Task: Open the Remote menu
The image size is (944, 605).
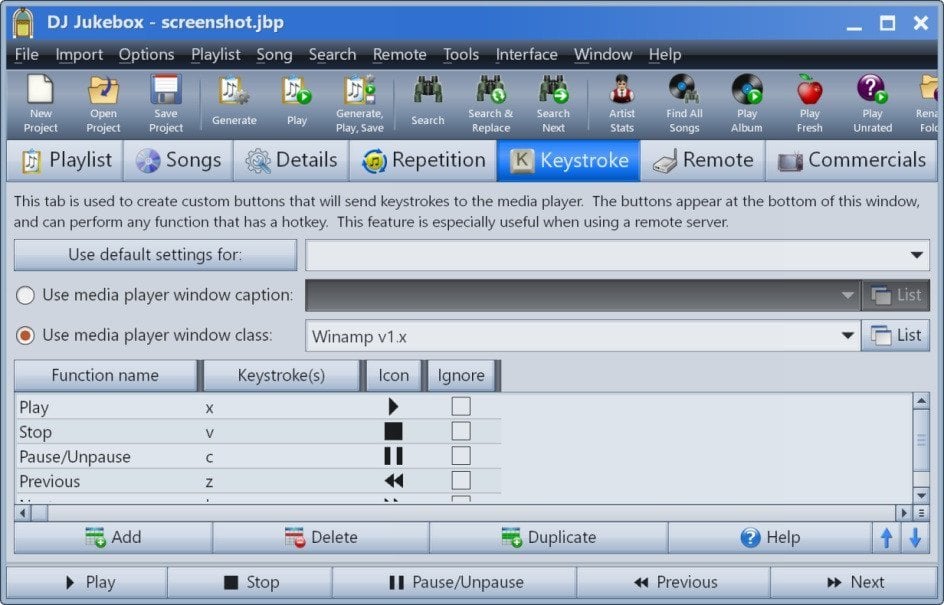Action: click(x=399, y=55)
